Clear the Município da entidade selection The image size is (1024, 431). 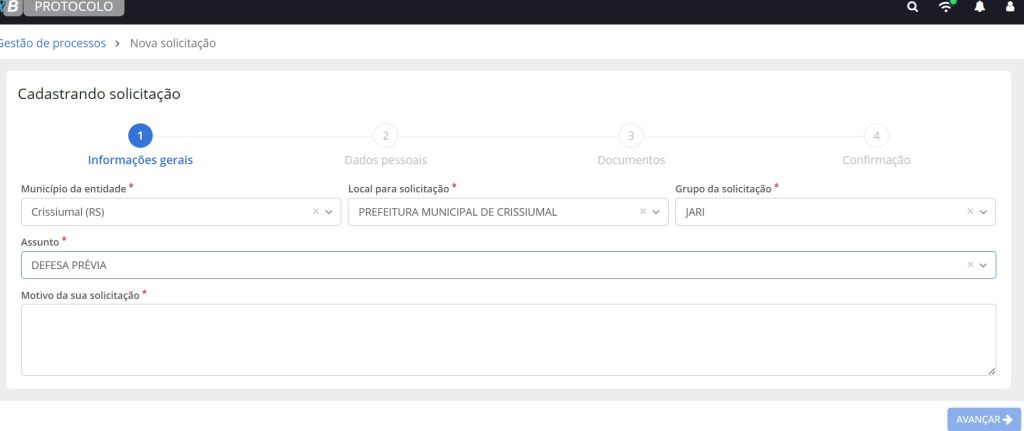tap(316, 212)
